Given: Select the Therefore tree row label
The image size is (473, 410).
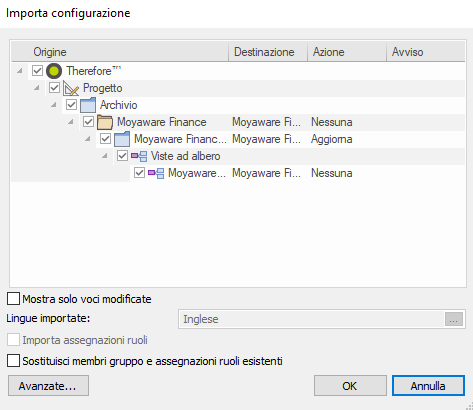Looking at the screenshot, I should click(x=94, y=71).
